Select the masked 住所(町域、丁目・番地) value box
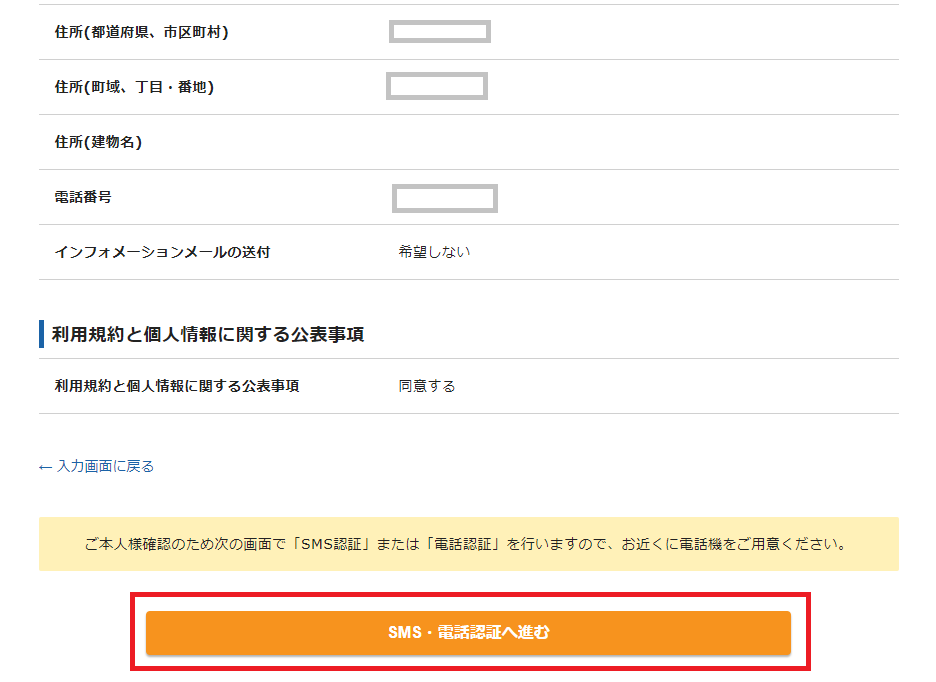 pos(437,86)
